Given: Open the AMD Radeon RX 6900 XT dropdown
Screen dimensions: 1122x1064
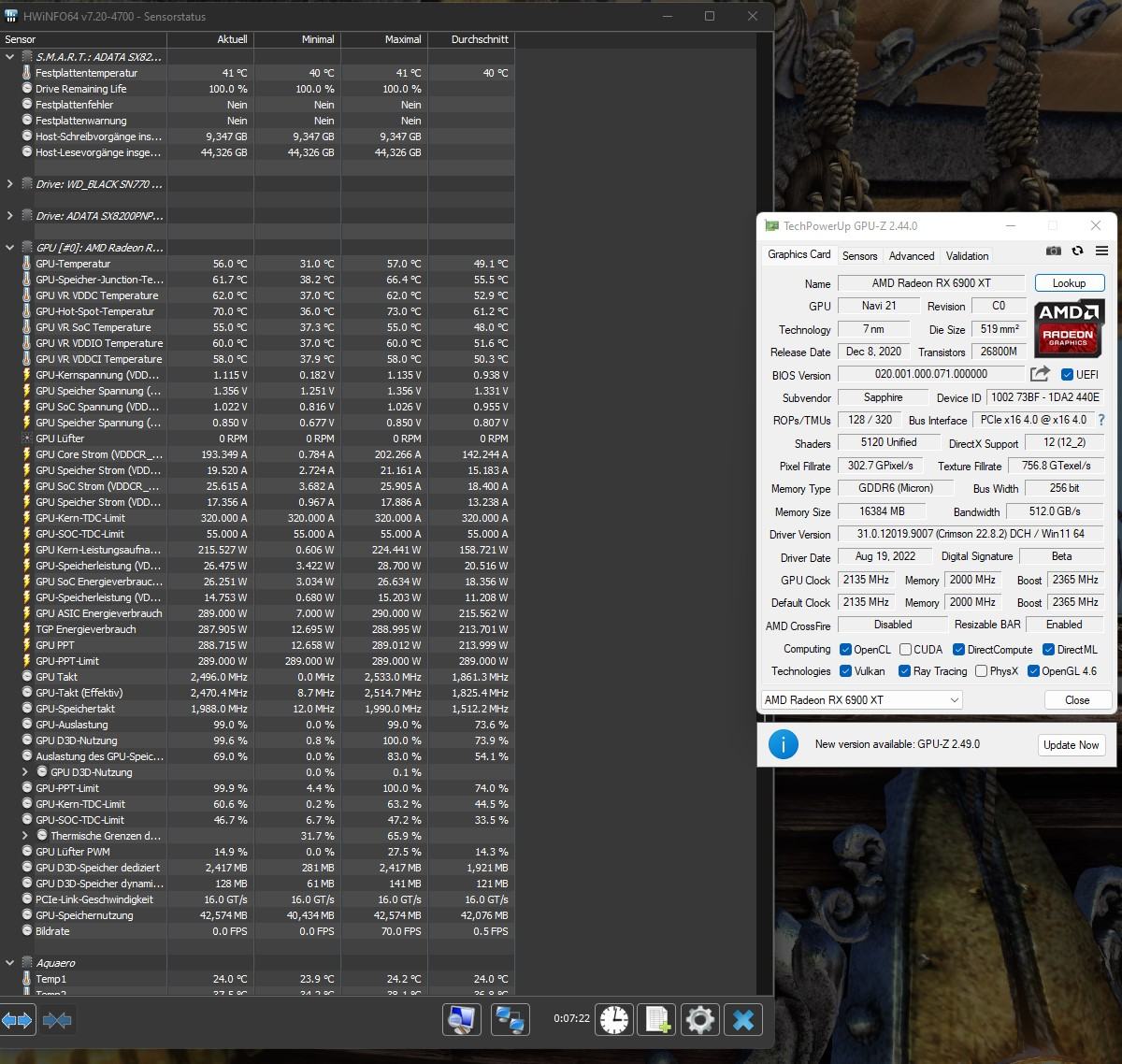Looking at the screenshot, I should pos(861,700).
